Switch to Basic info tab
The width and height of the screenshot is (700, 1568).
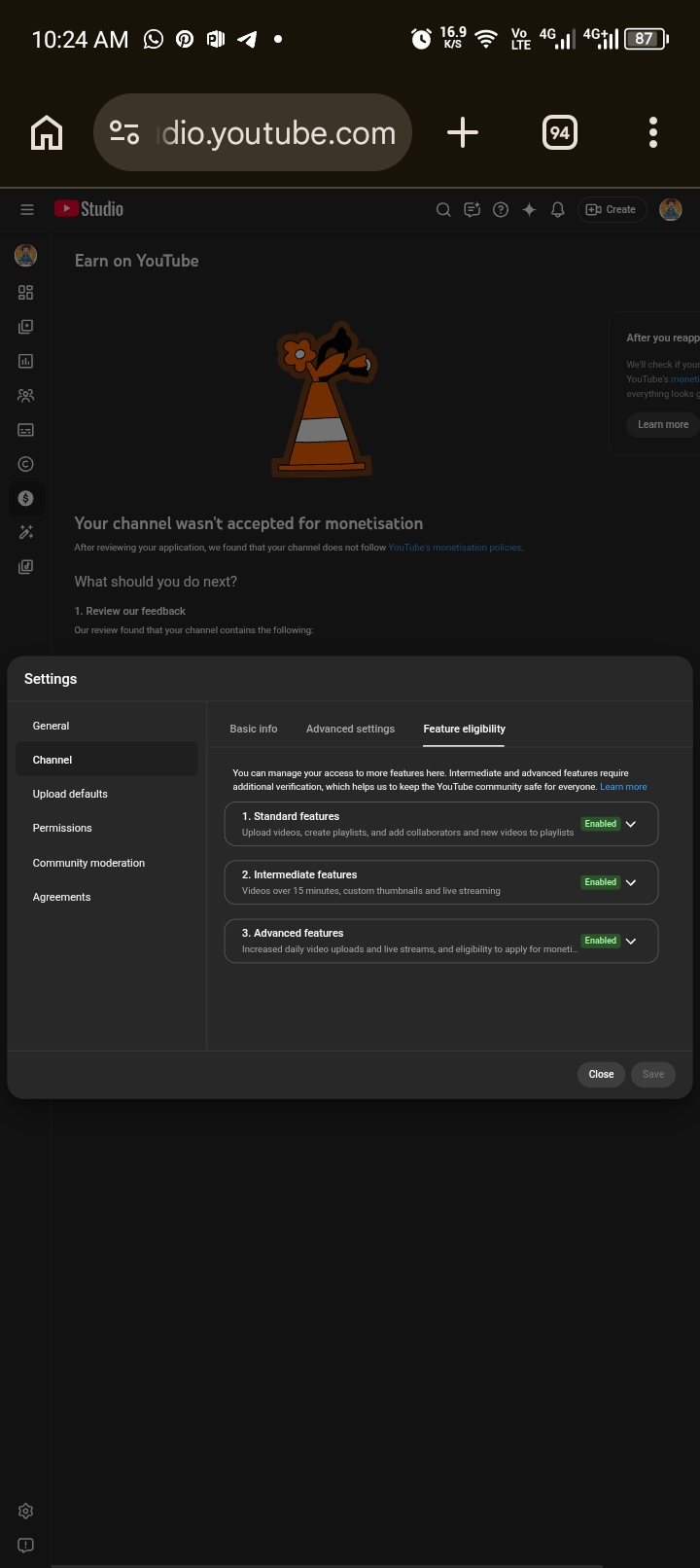254,729
